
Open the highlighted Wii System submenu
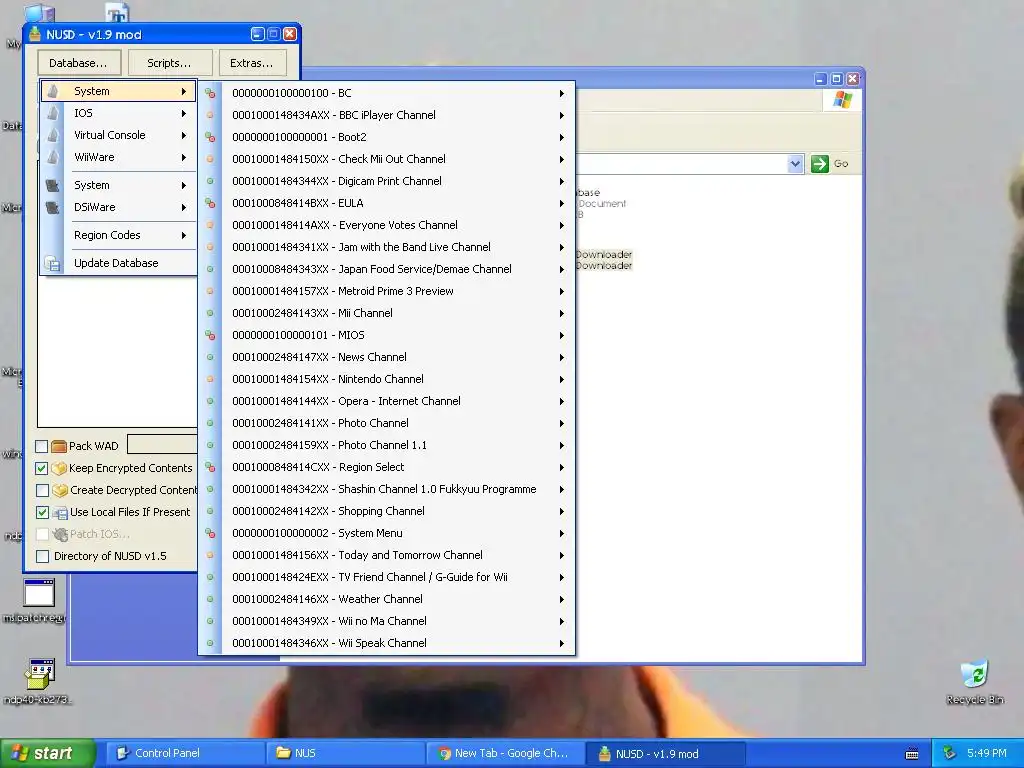point(118,91)
